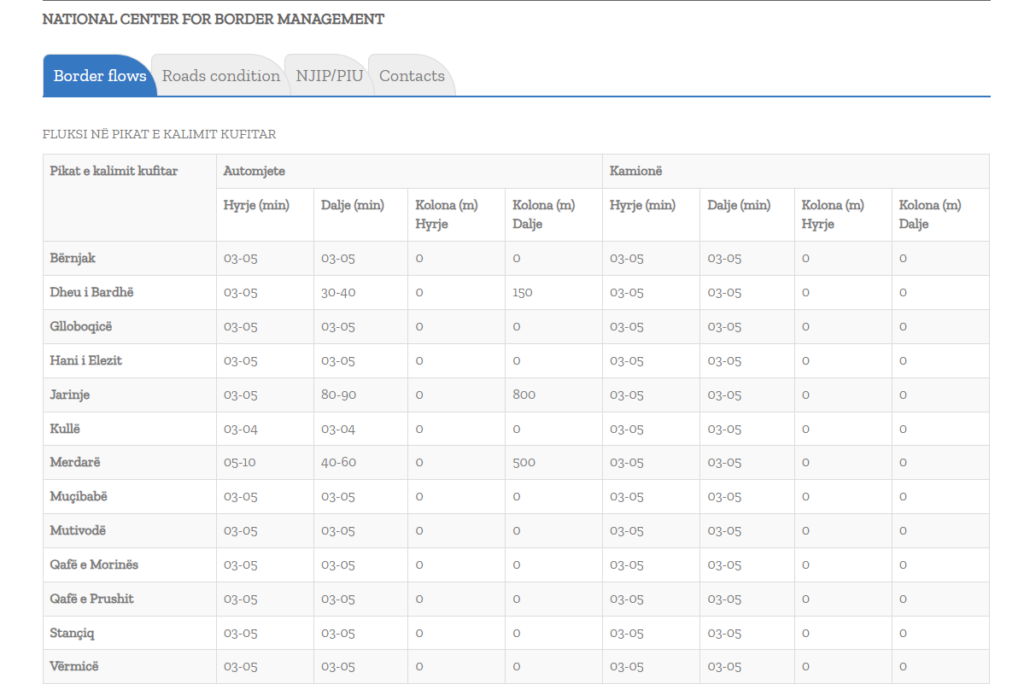This screenshot has width=1024, height=690.
Task: Open the Contacts tab
Action: coord(412,76)
